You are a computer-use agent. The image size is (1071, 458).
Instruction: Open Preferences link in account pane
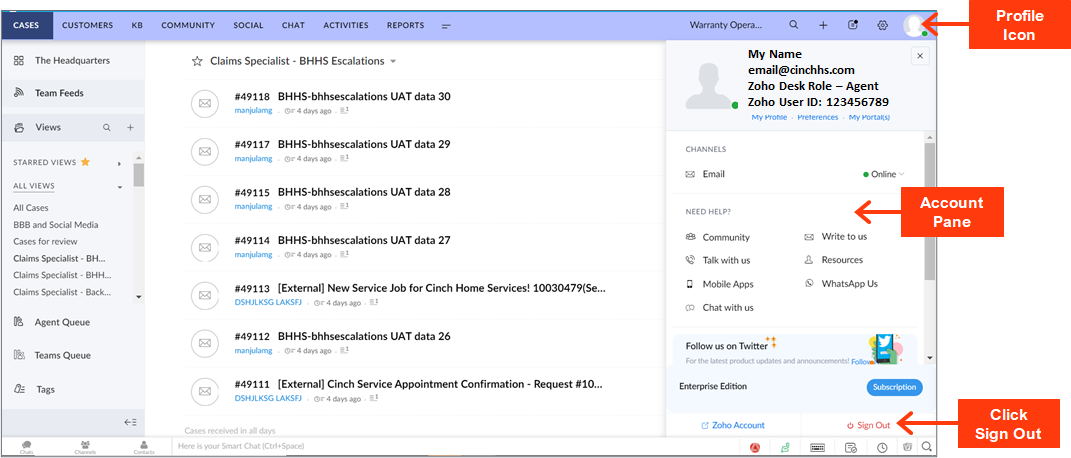[x=818, y=117]
